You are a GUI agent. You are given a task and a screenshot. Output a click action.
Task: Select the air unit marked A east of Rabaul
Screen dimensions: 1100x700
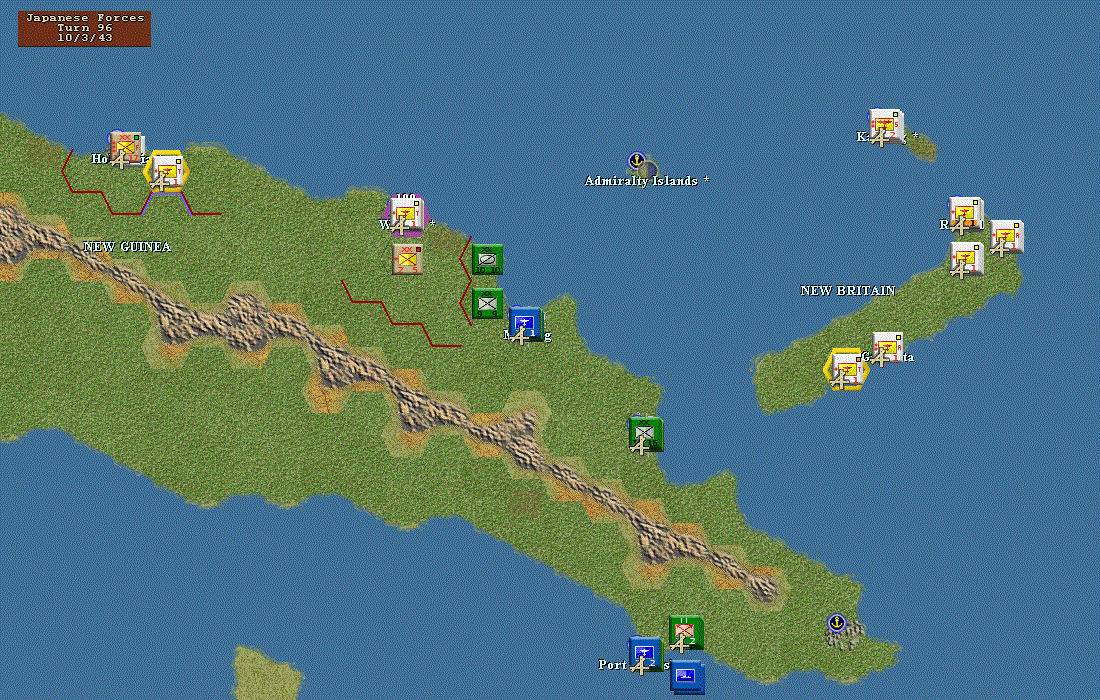tap(1006, 238)
